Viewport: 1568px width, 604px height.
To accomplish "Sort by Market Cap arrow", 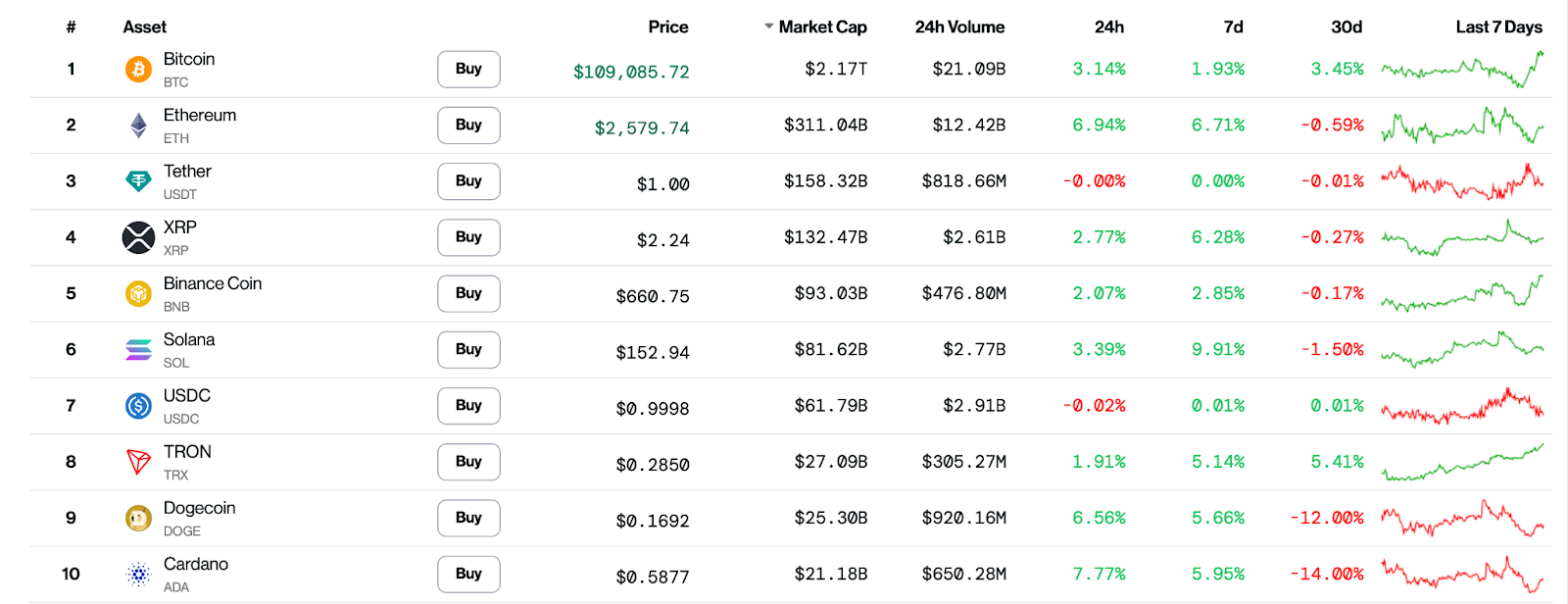I will [769, 26].
